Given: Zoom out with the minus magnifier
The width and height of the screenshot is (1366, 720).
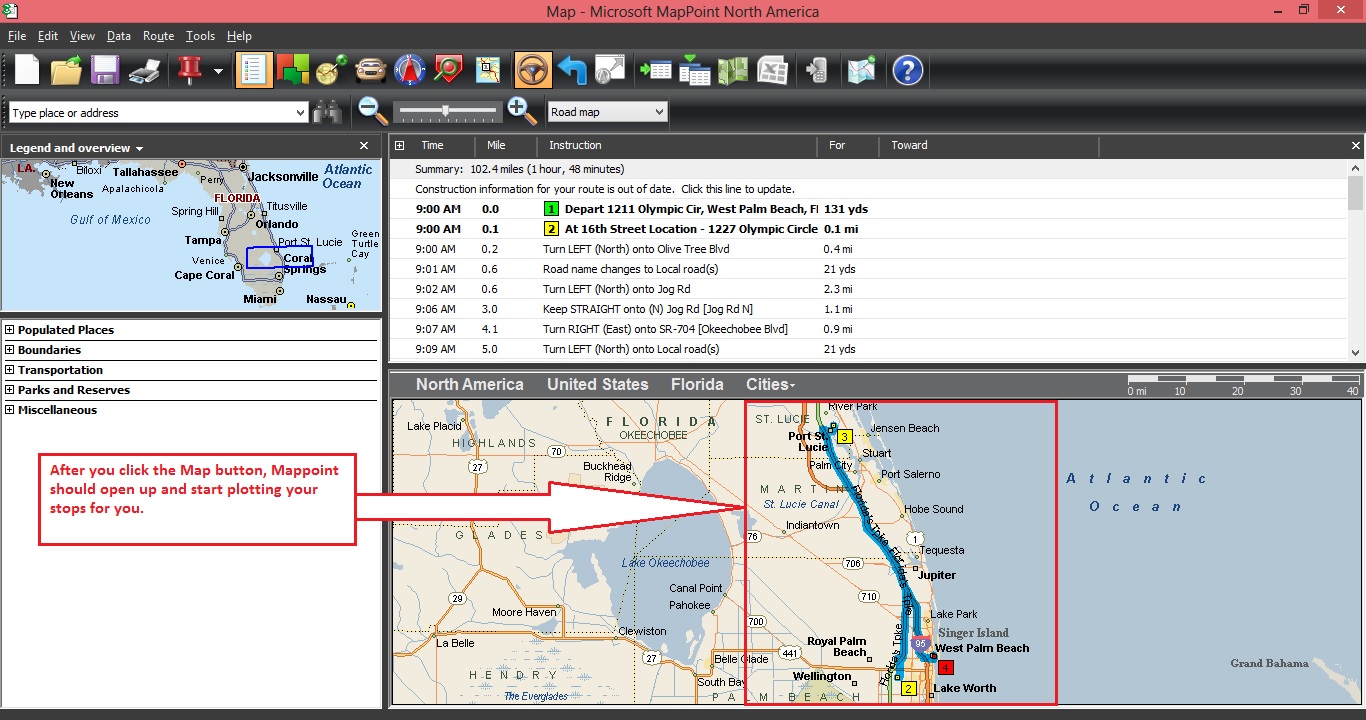Looking at the screenshot, I should (x=373, y=110).
